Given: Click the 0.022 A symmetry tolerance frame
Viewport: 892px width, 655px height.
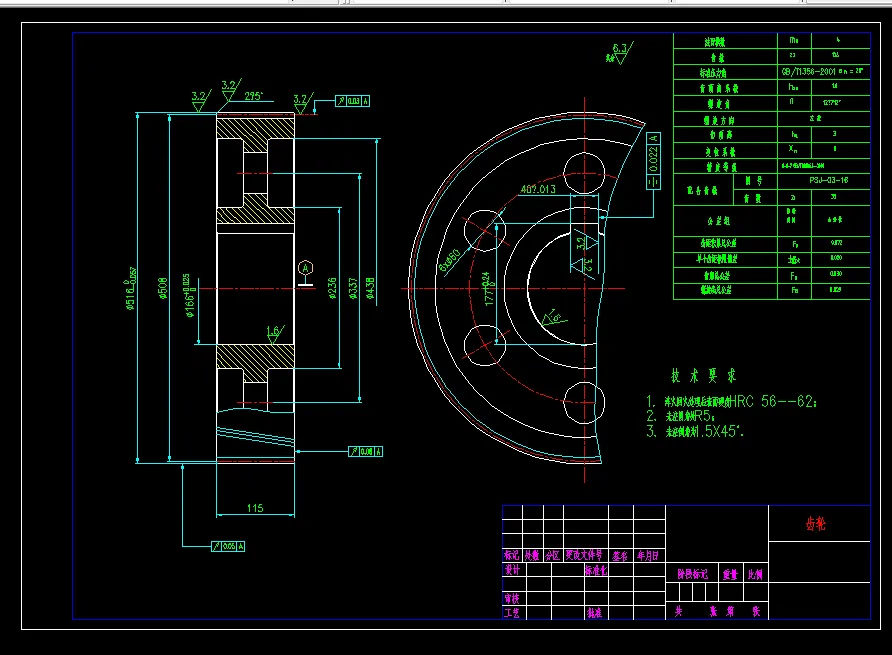Looking at the screenshot, I should click(653, 161).
